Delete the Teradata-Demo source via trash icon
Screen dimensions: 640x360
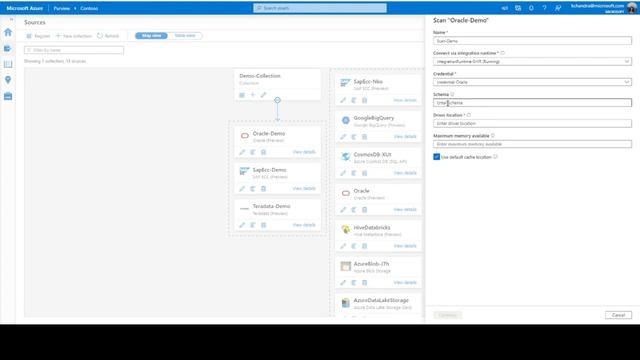pyautogui.click(x=263, y=225)
